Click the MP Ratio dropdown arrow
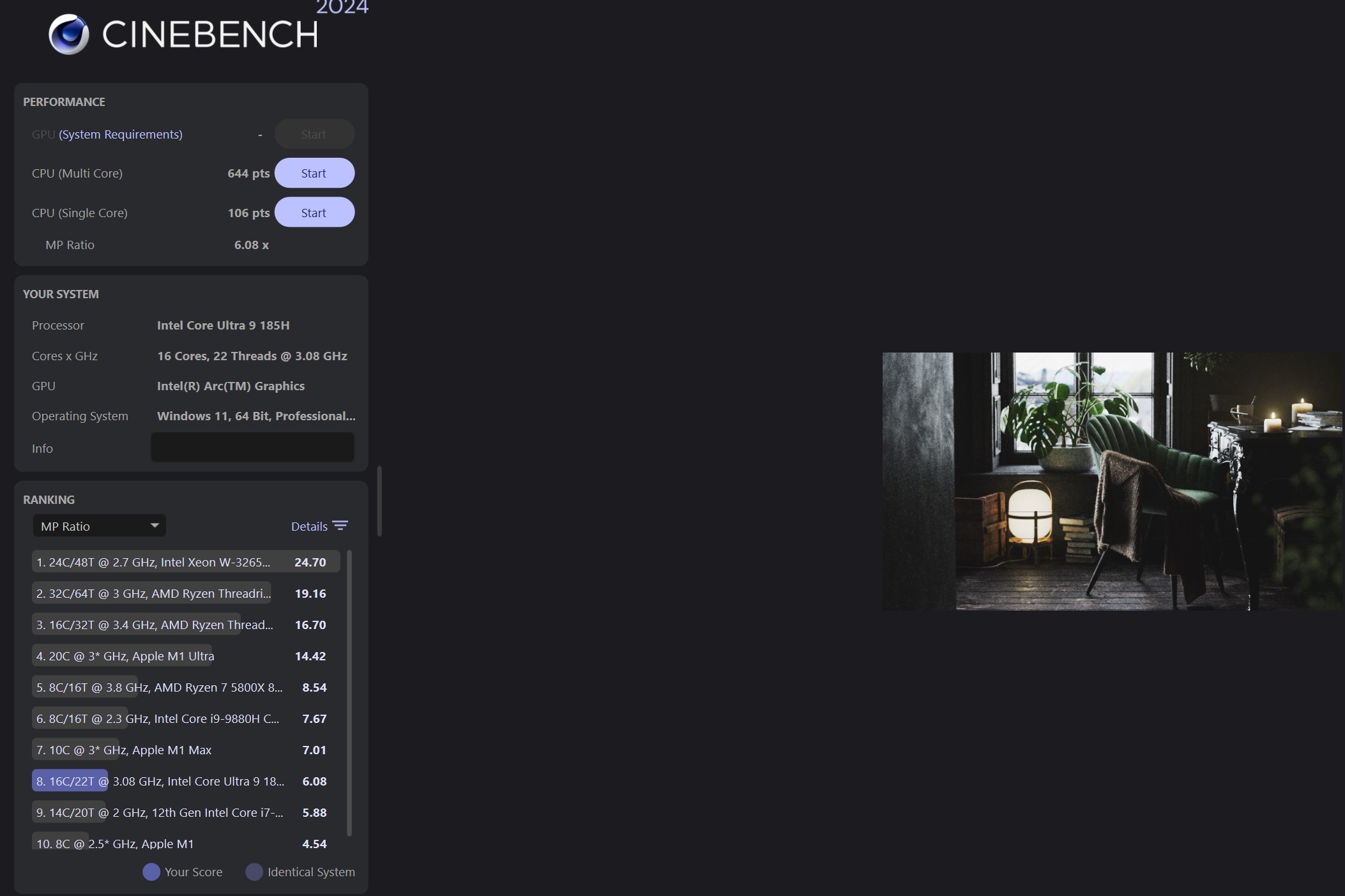This screenshot has width=1345, height=896. (155, 526)
